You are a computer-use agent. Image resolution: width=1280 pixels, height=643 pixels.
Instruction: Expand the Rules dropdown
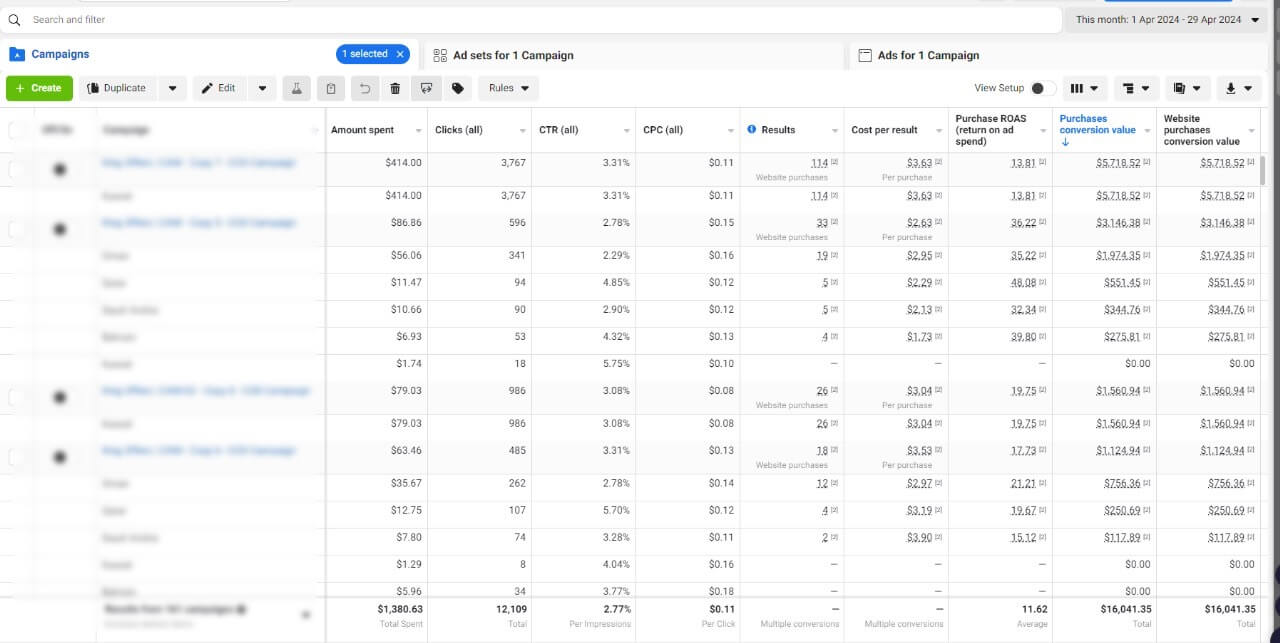point(508,88)
